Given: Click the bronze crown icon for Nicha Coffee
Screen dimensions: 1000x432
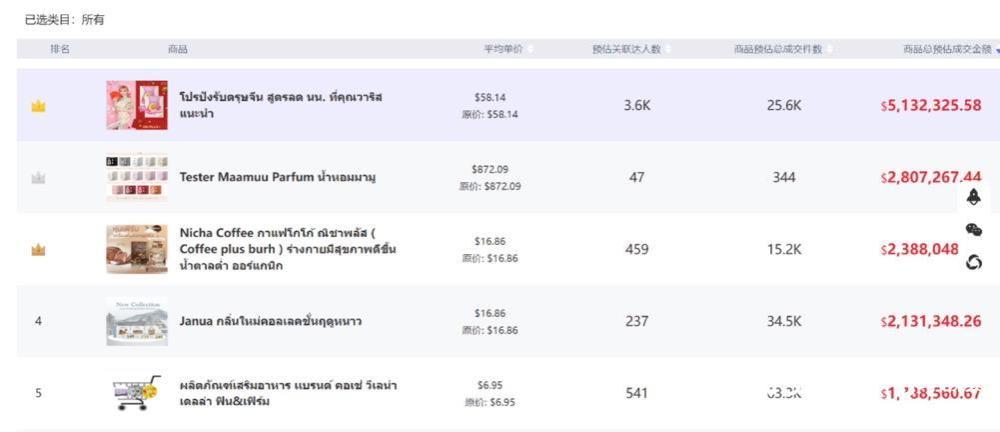Looking at the screenshot, I should [38, 250].
